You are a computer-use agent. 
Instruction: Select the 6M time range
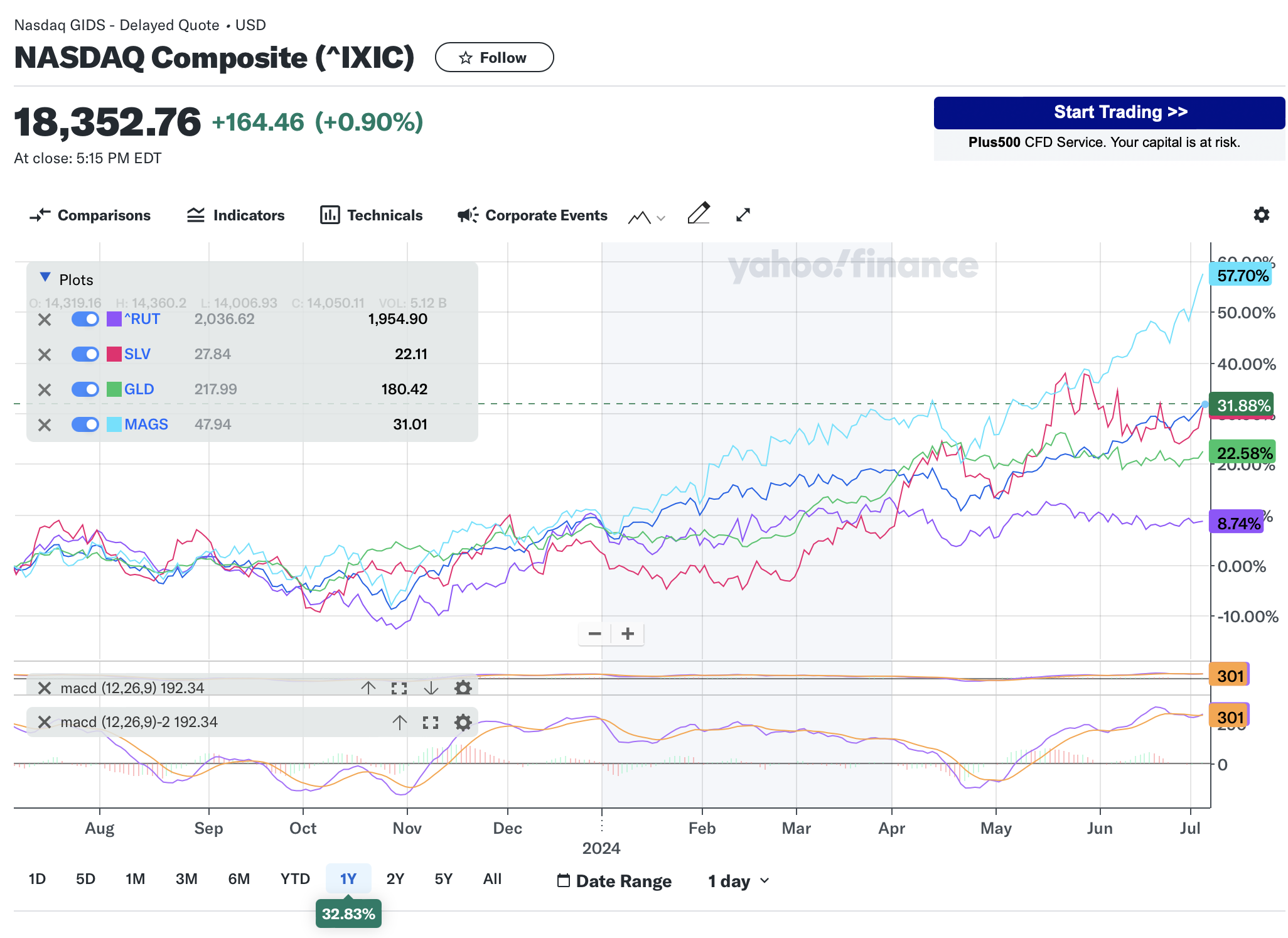point(239,879)
